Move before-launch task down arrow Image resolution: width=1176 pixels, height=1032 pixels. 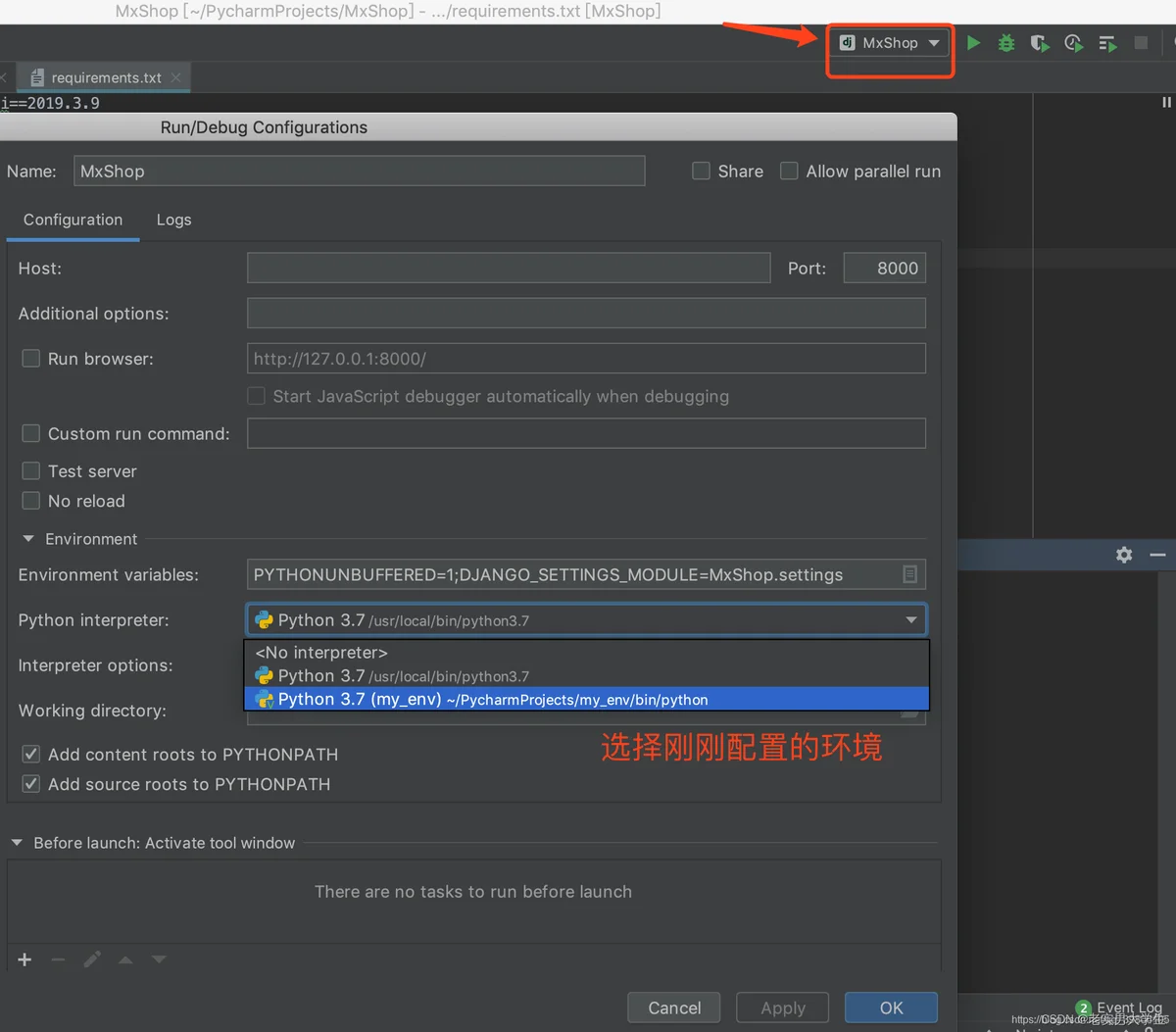click(x=159, y=959)
